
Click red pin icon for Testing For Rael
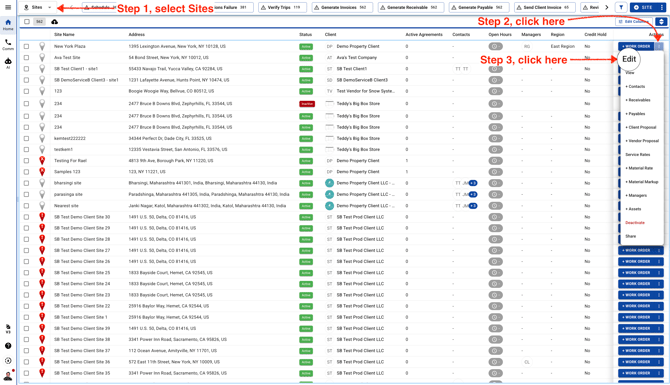42,161
